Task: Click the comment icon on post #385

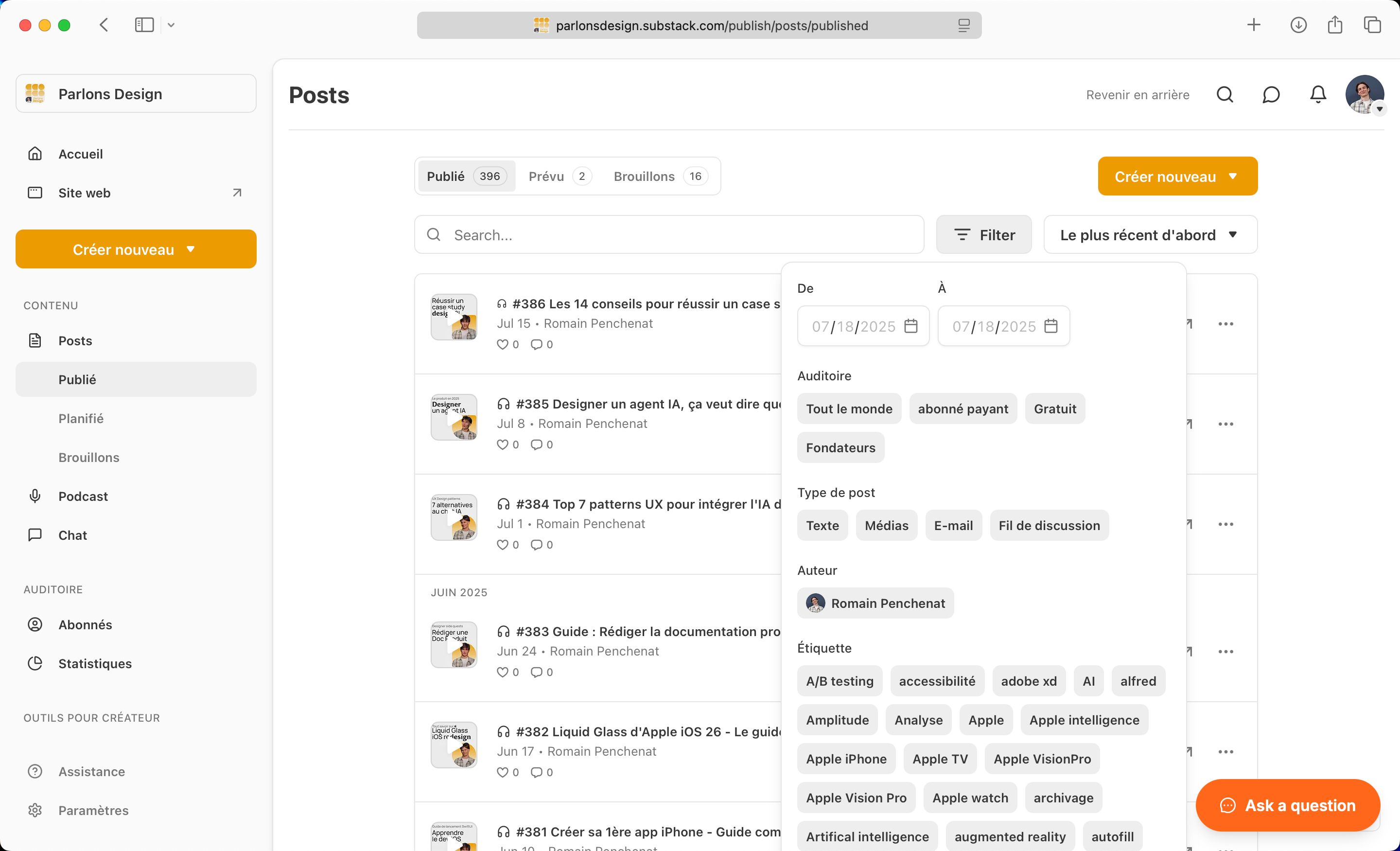Action: (x=536, y=444)
